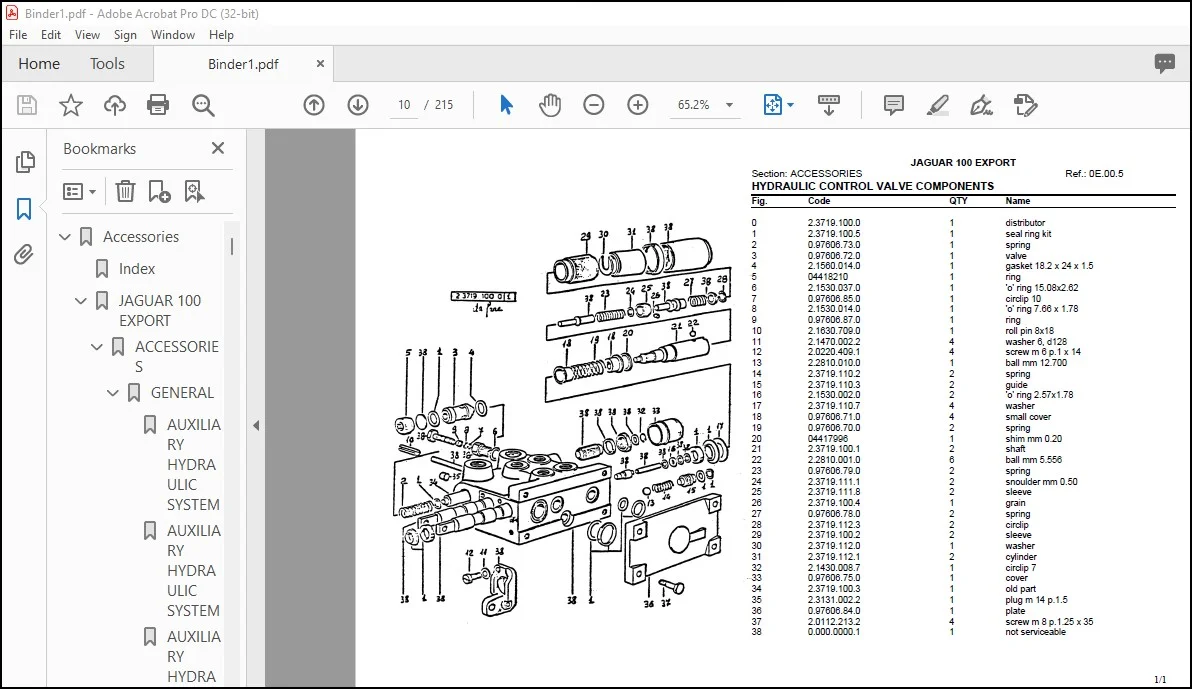The width and height of the screenshot is (1192, 689).
Task: Select the Binder1.pdf document tab
Action: [243, 64]
